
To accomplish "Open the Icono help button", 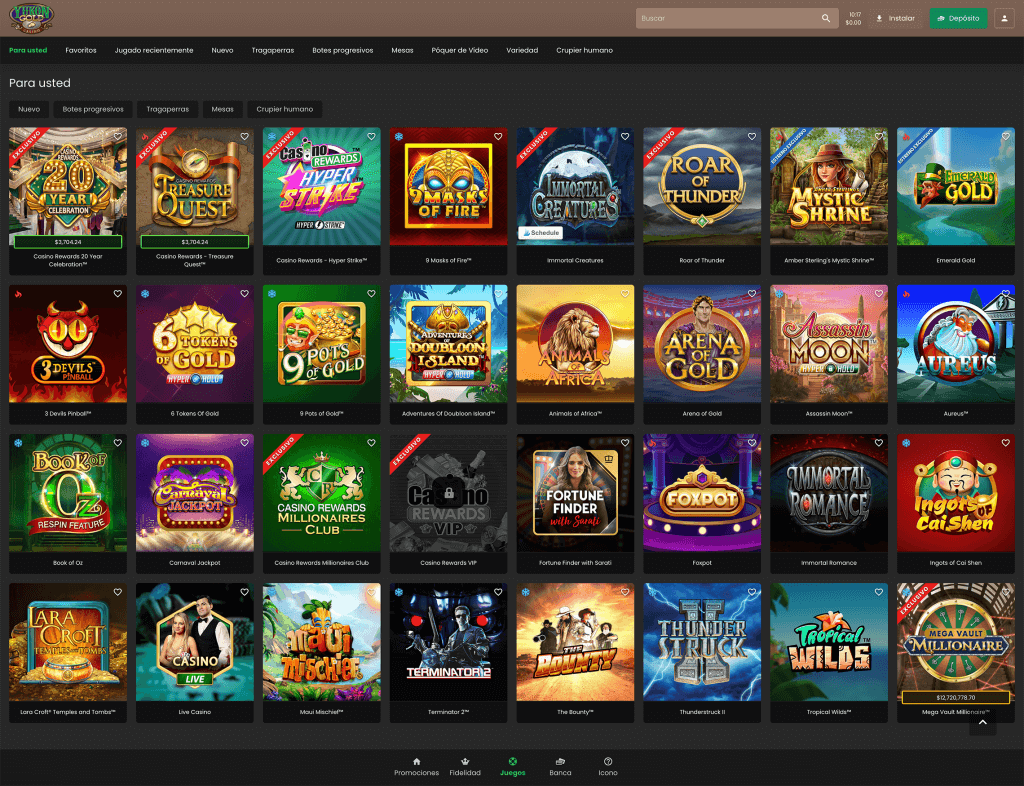I will [608, 767].
